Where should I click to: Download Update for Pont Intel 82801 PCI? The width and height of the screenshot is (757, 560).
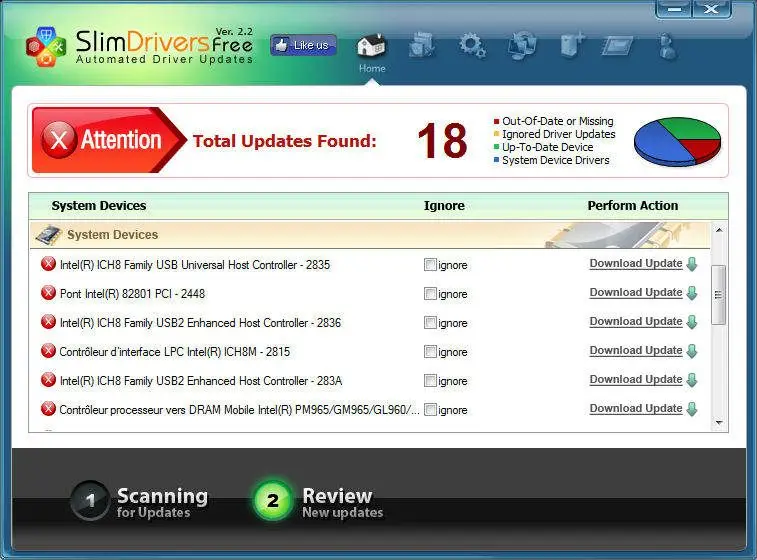pyautogui.click(x=636, y=293)
